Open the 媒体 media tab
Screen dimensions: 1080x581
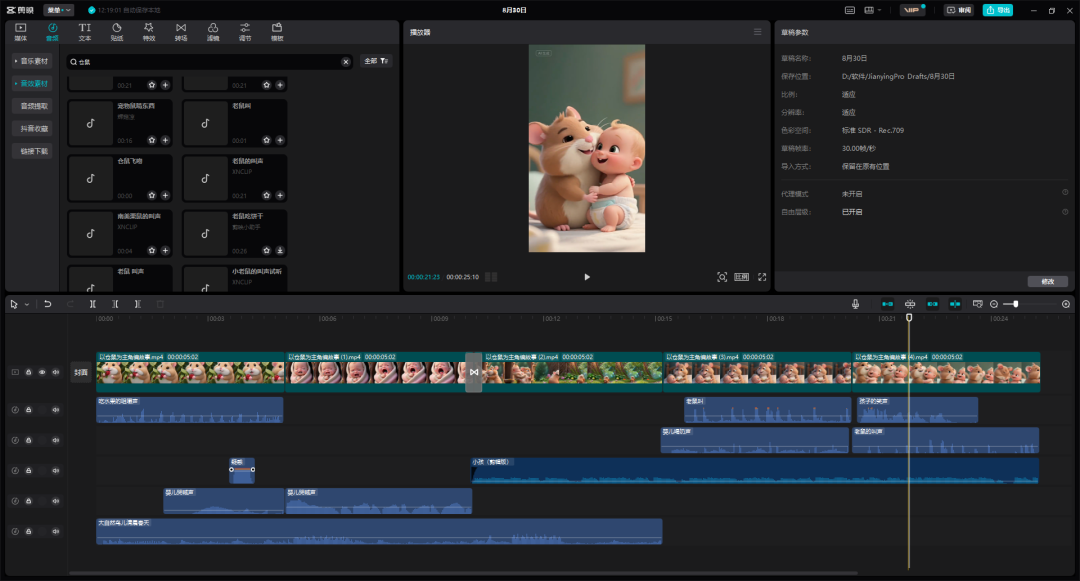[x=21, y=32]
